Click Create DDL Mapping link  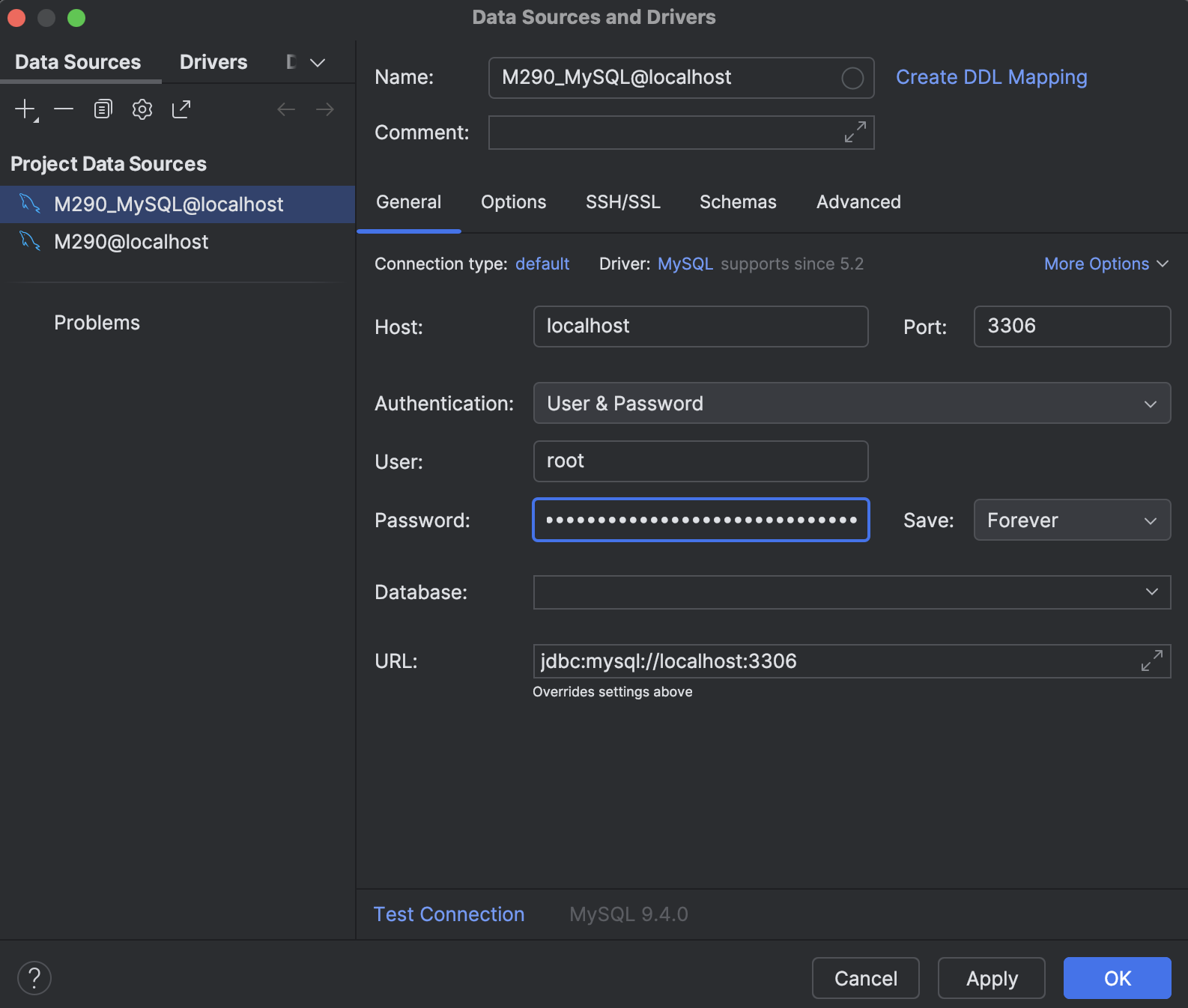(991, 77)
